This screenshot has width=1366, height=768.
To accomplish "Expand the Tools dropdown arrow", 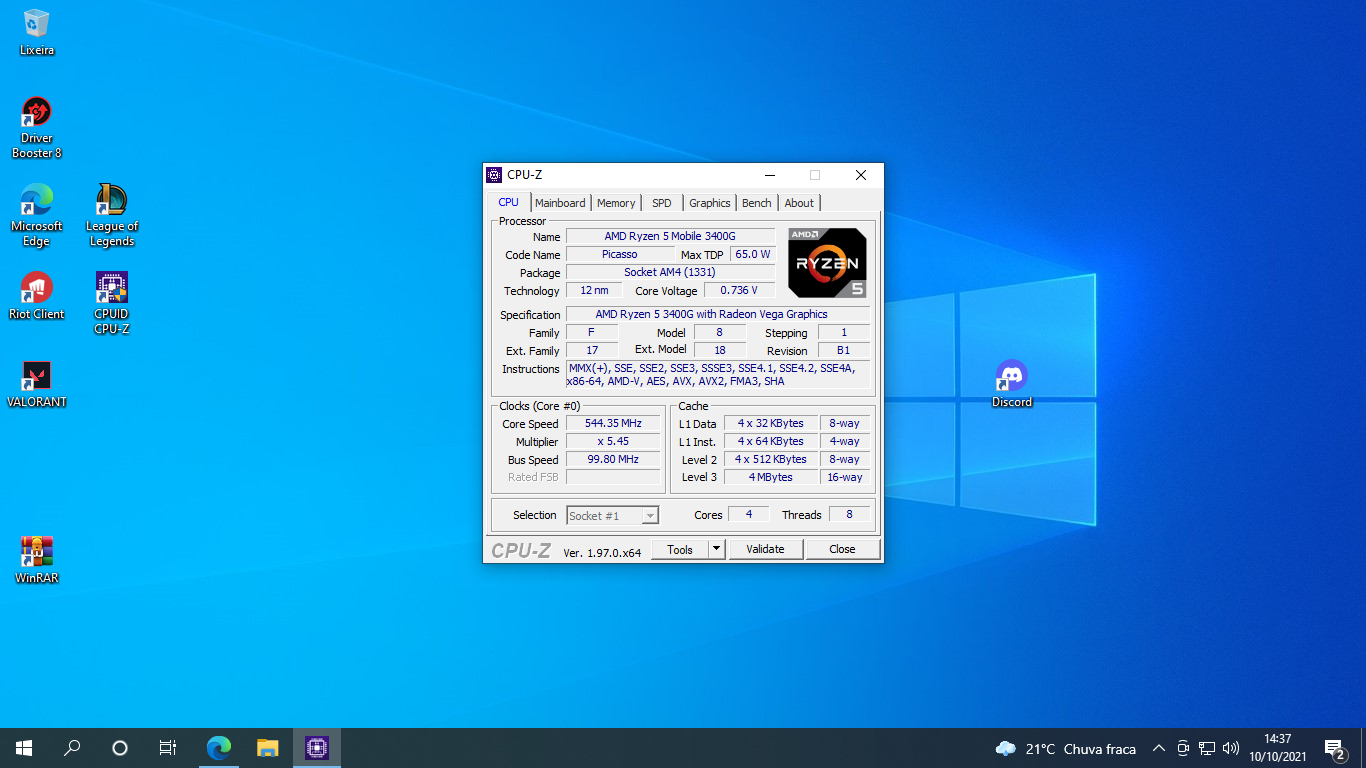I will point(716,549).
